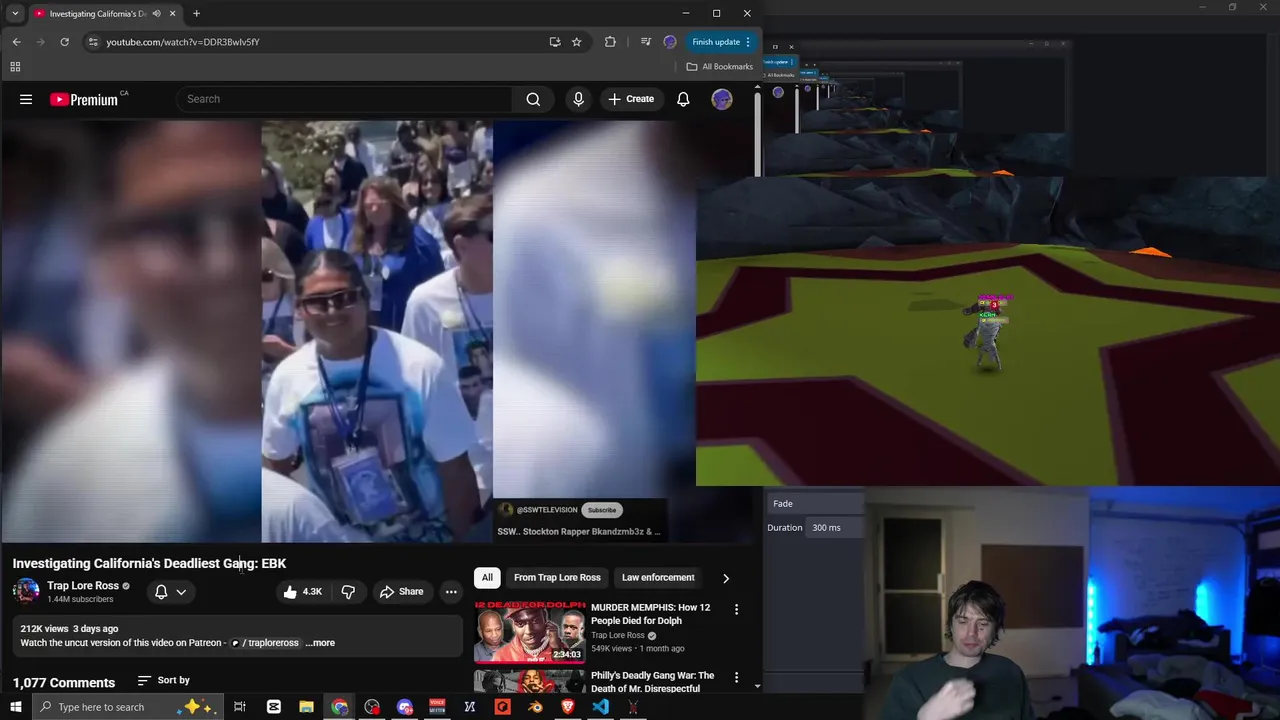1280x720 pixels.
Task: Click Subscribe on the SSWTELEVISION overlay
Action: click(602, 510)
